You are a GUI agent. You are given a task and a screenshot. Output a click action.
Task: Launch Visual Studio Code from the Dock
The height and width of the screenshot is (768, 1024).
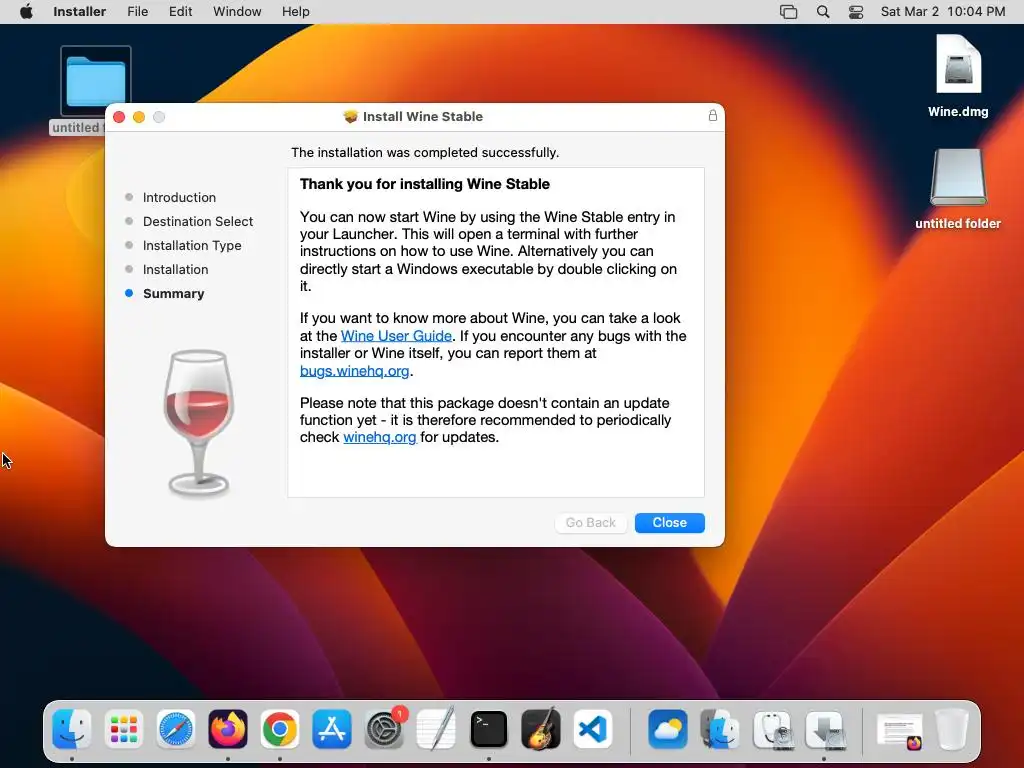593,729
